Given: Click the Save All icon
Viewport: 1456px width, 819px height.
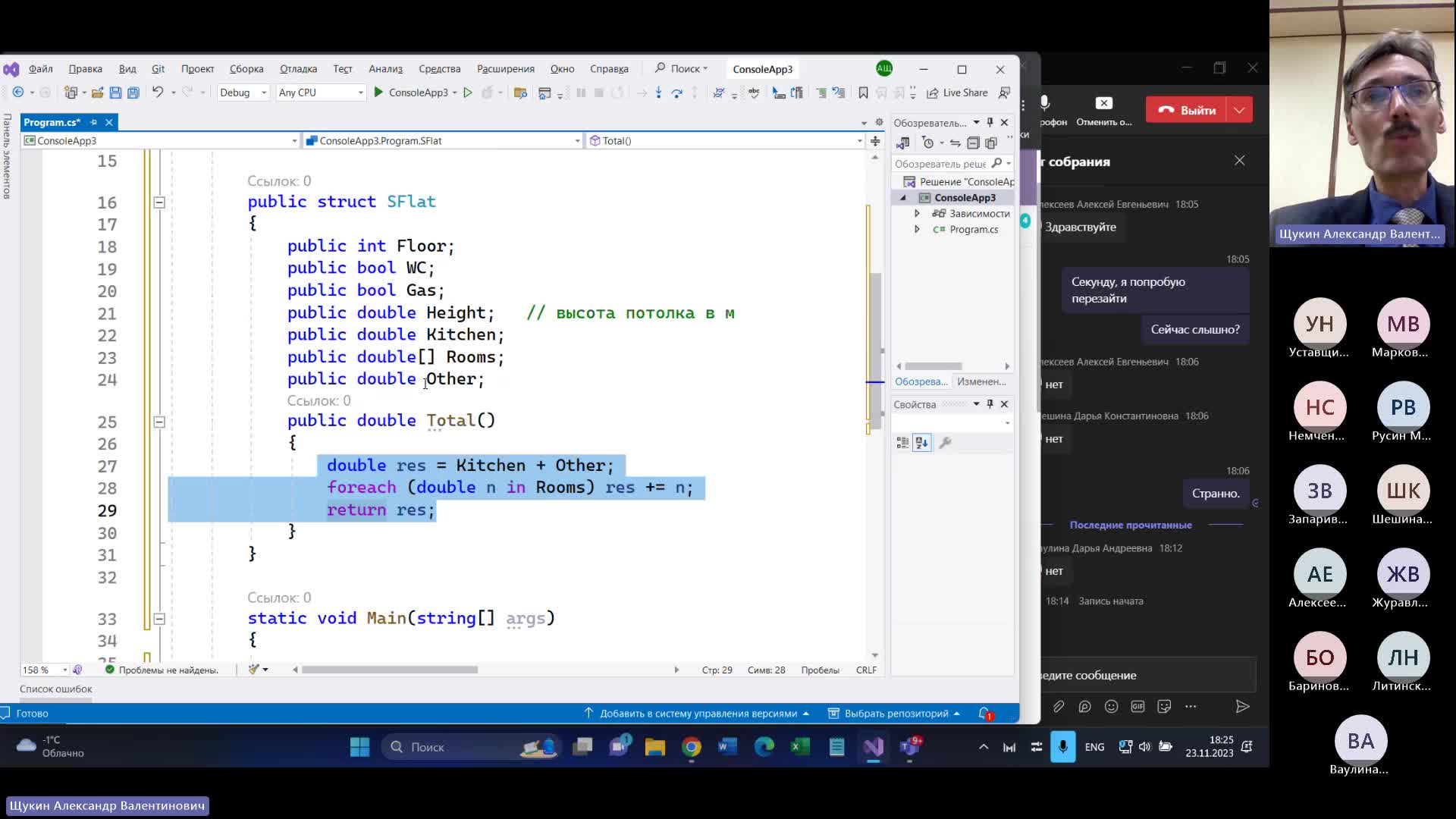Looking at the screenshot, I should tap(133, 93).
